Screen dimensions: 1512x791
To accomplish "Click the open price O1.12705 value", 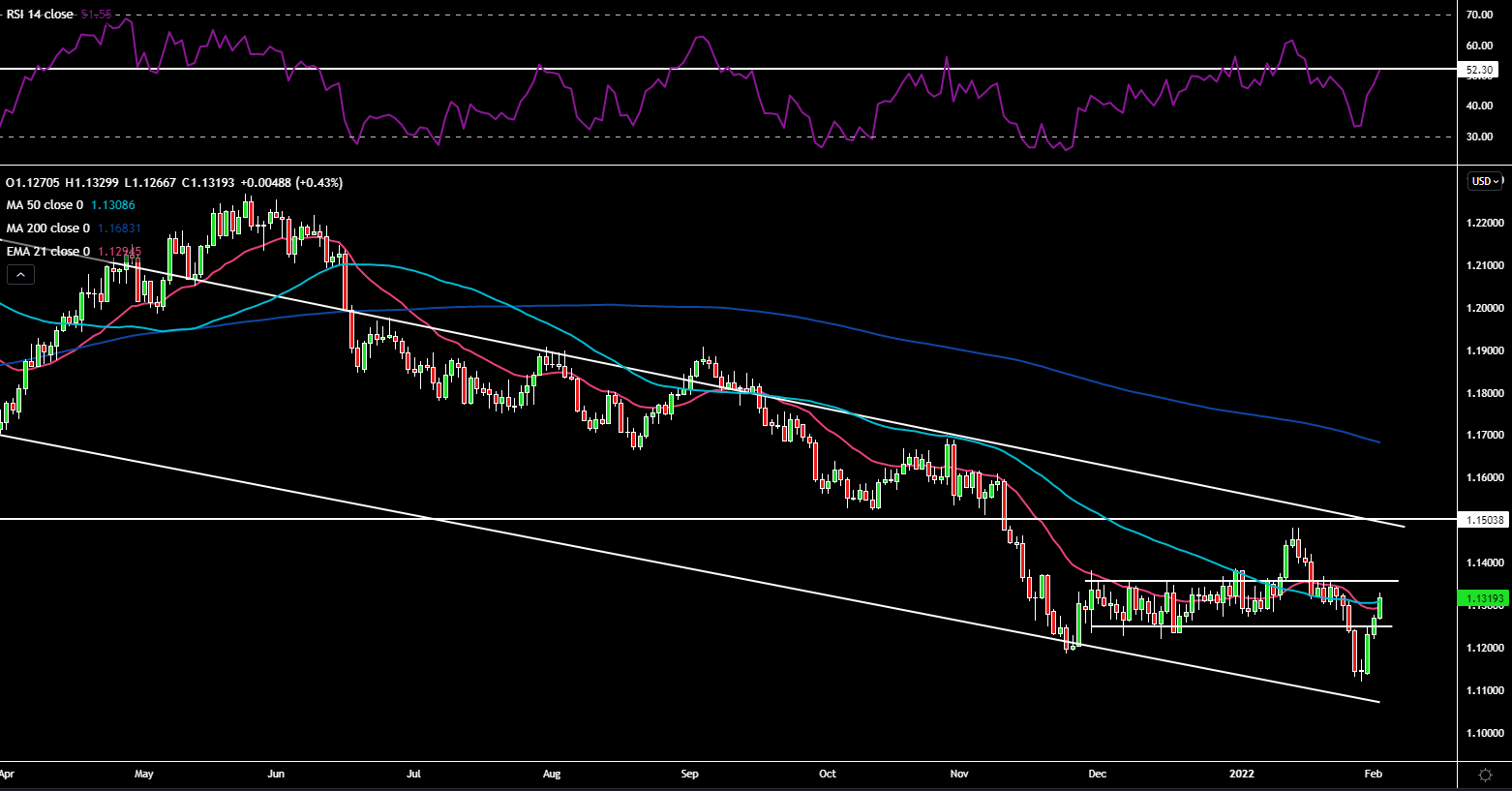I will point(34,182).
